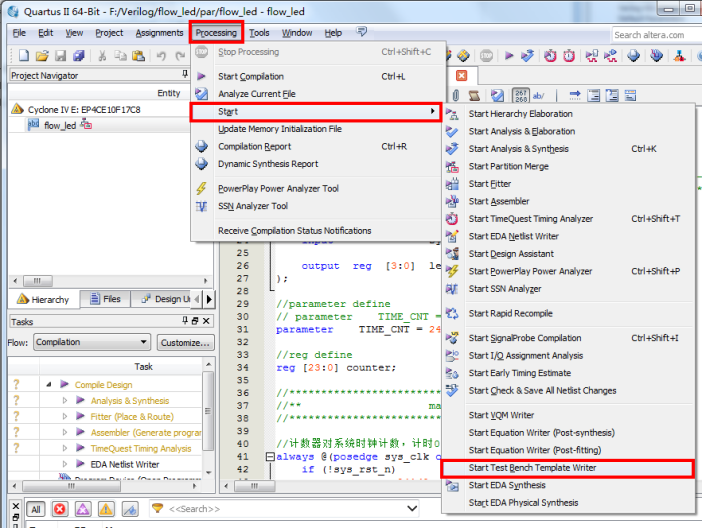Image resolution: width=702 pixels, height=529 pixels.
Task: Show all messages with All filter button
Action: [36, 509]
